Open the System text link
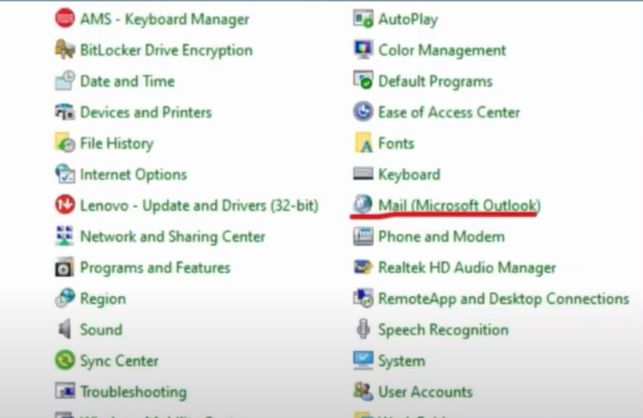Screen dimensions: 643x418 point(401,361)
